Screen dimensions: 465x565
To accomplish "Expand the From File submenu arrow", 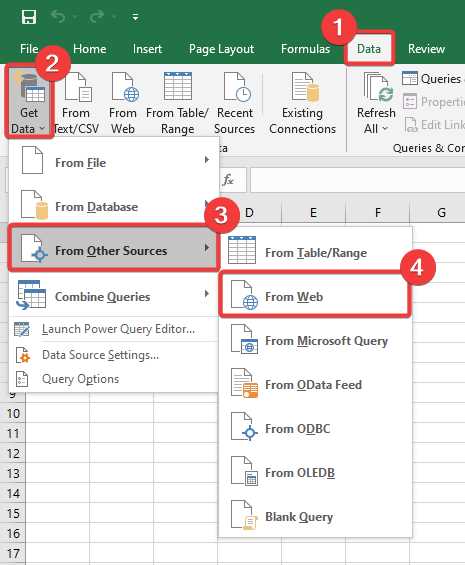I will [x=207, y=160].
